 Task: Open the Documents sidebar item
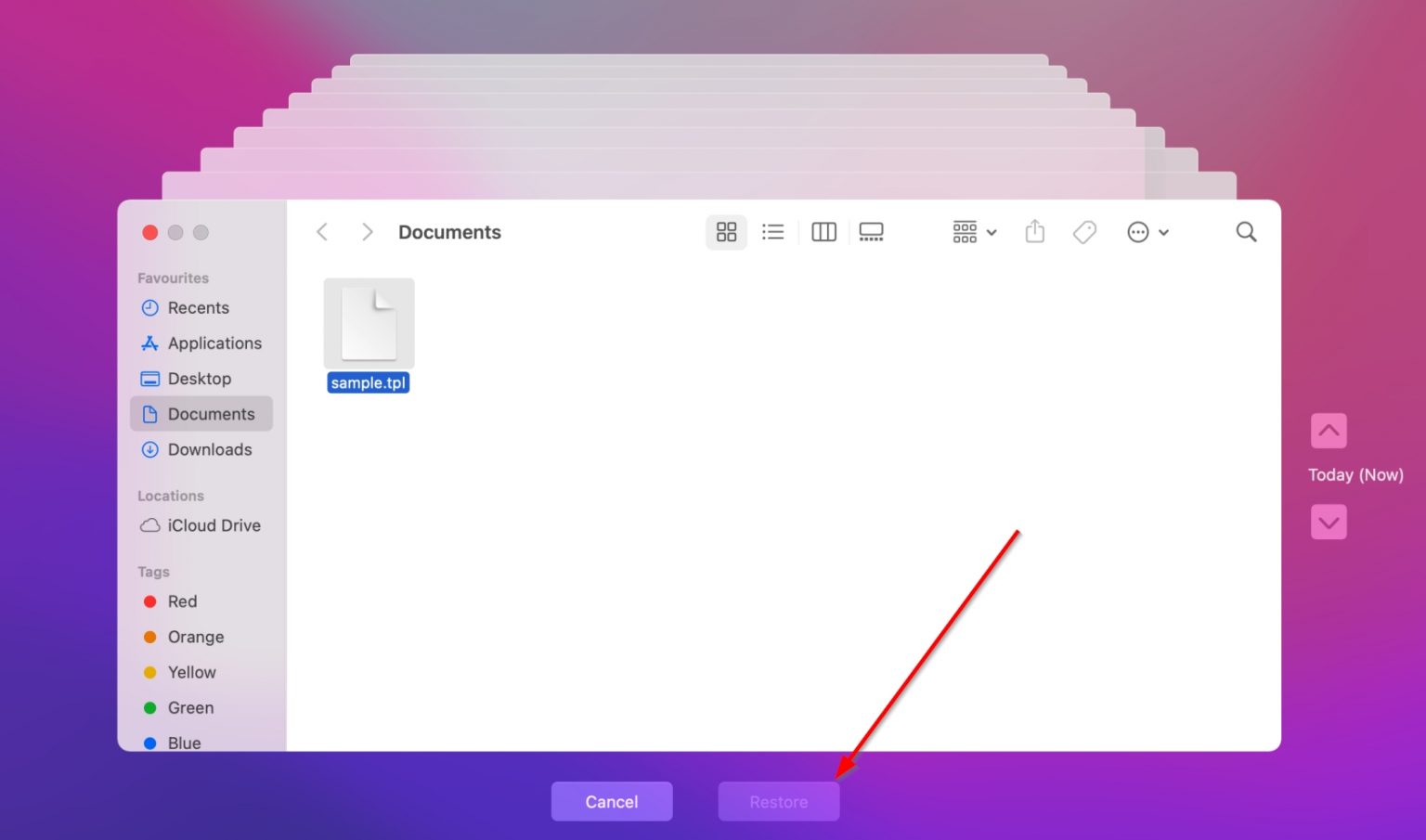(x=212, y=414)
